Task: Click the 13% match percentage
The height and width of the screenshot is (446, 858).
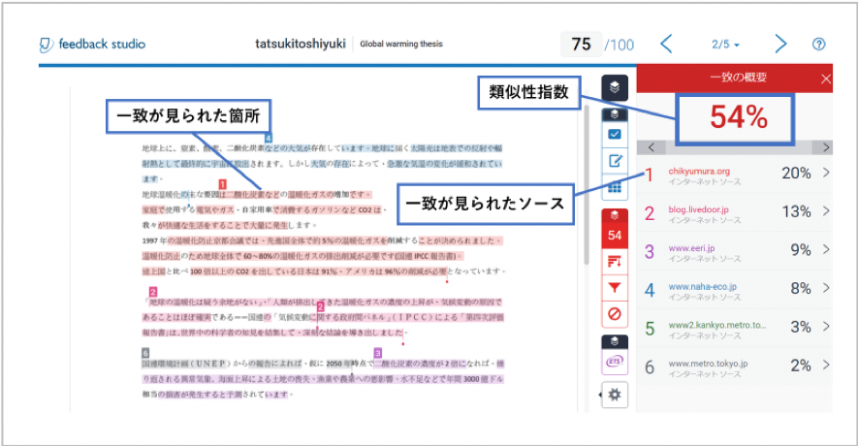Action: pos(796,211)
